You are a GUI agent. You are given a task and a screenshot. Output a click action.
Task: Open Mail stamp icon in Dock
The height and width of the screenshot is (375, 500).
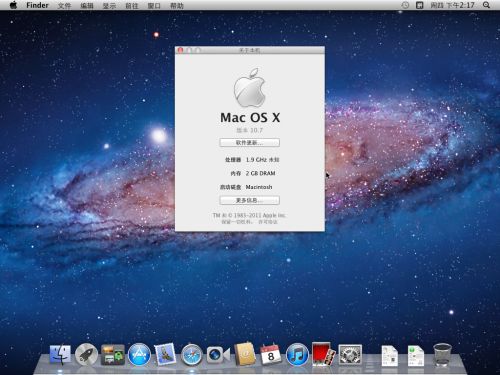165,354
